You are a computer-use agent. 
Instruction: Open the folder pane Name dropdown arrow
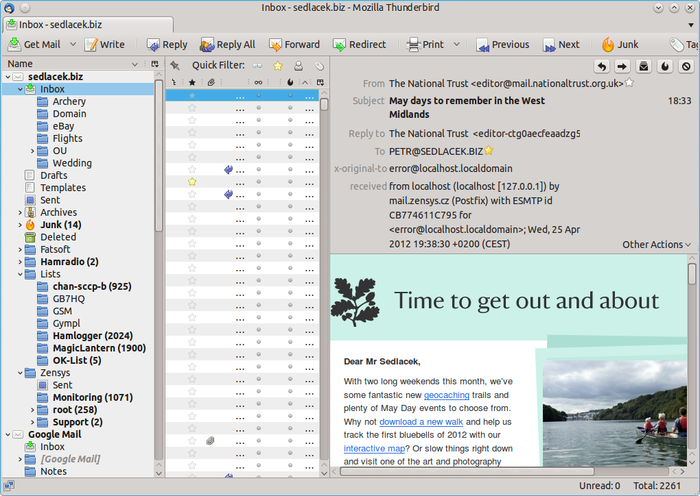tap(135, 64)
